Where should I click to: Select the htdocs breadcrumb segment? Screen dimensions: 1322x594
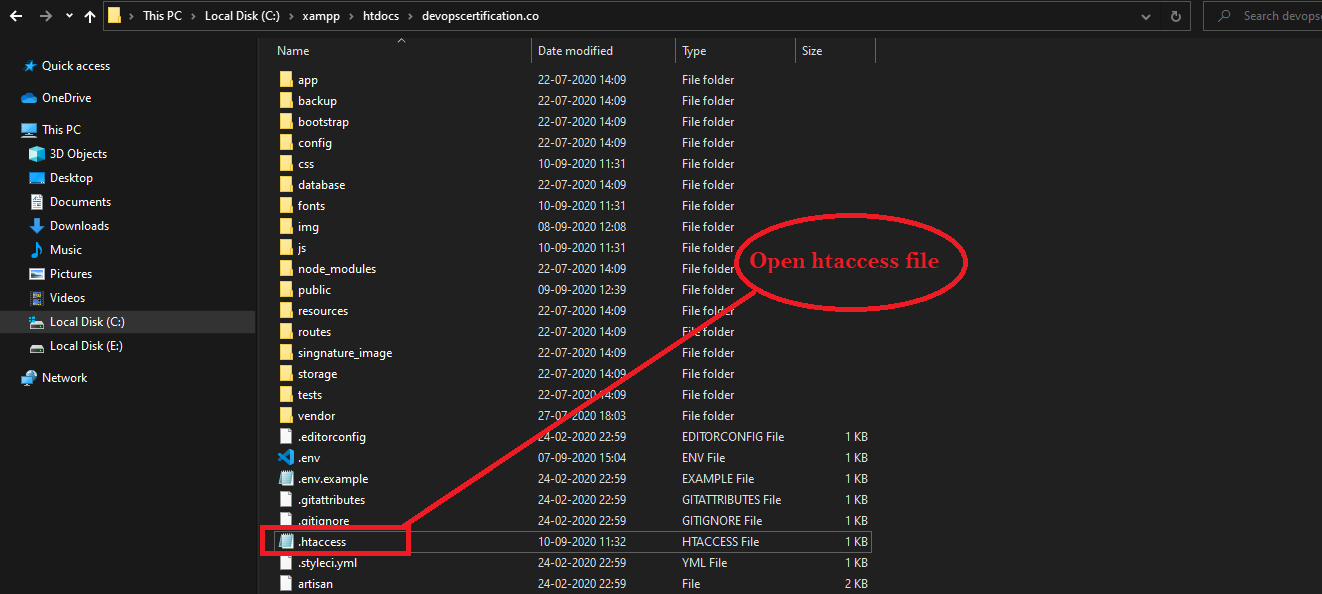tap(381, 16)
